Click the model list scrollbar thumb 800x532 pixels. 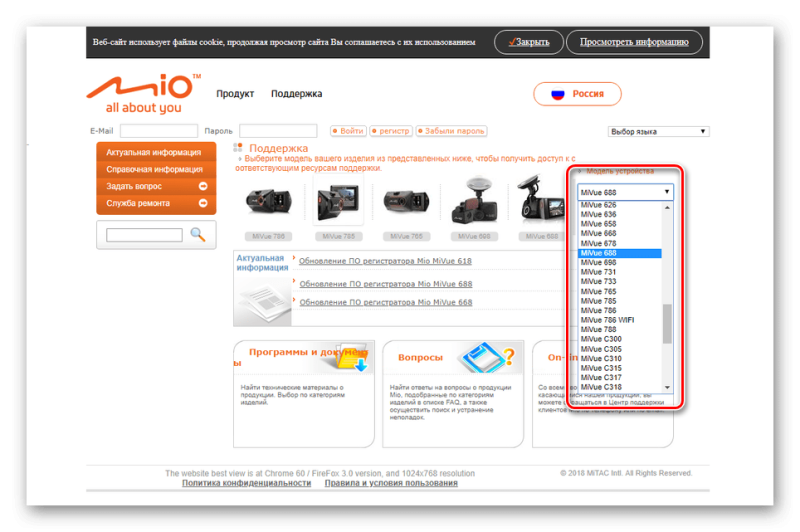point(667,324)
